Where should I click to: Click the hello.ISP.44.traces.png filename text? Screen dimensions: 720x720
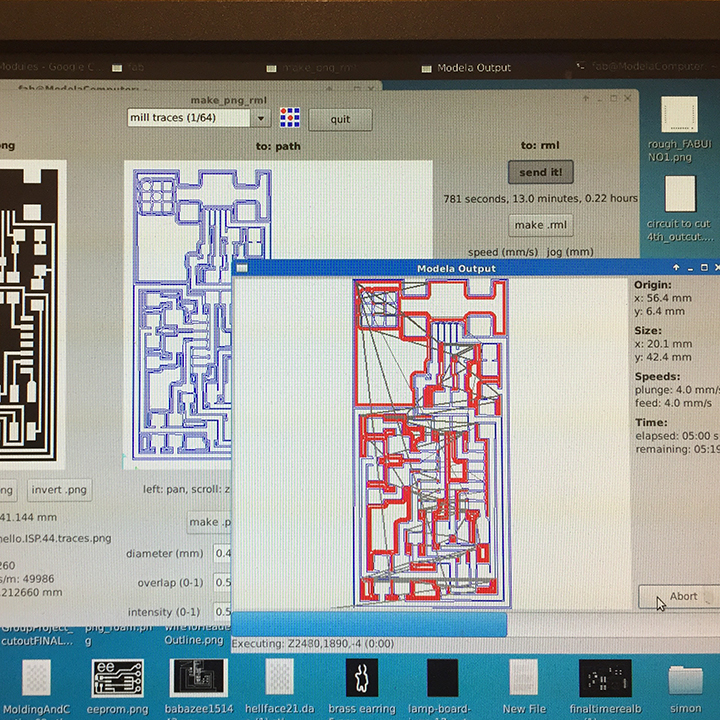(x=55, y=538)
